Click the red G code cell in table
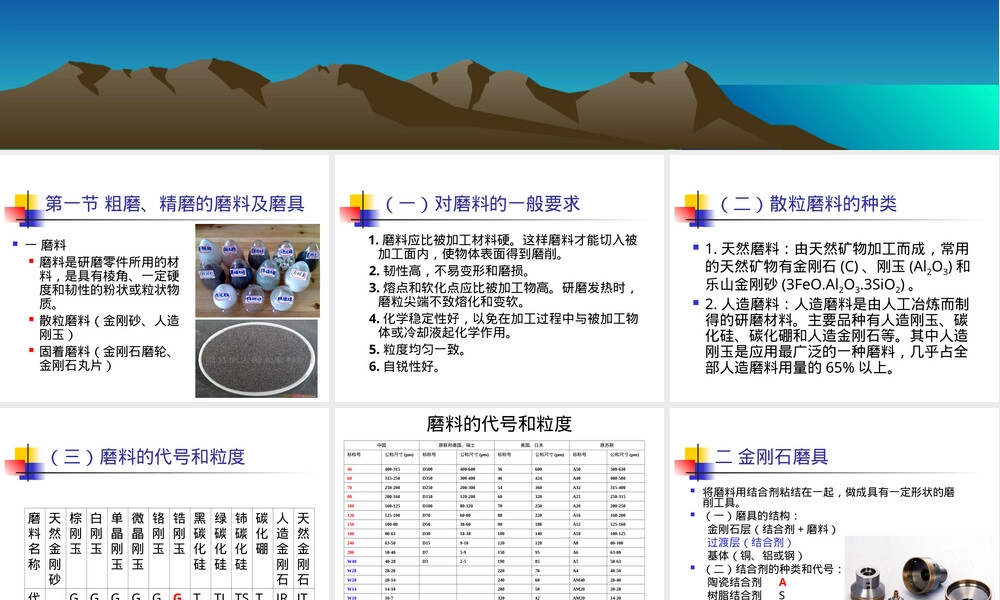The height and width of the screenshot is (600, 1000). click(x=177, y=596)
